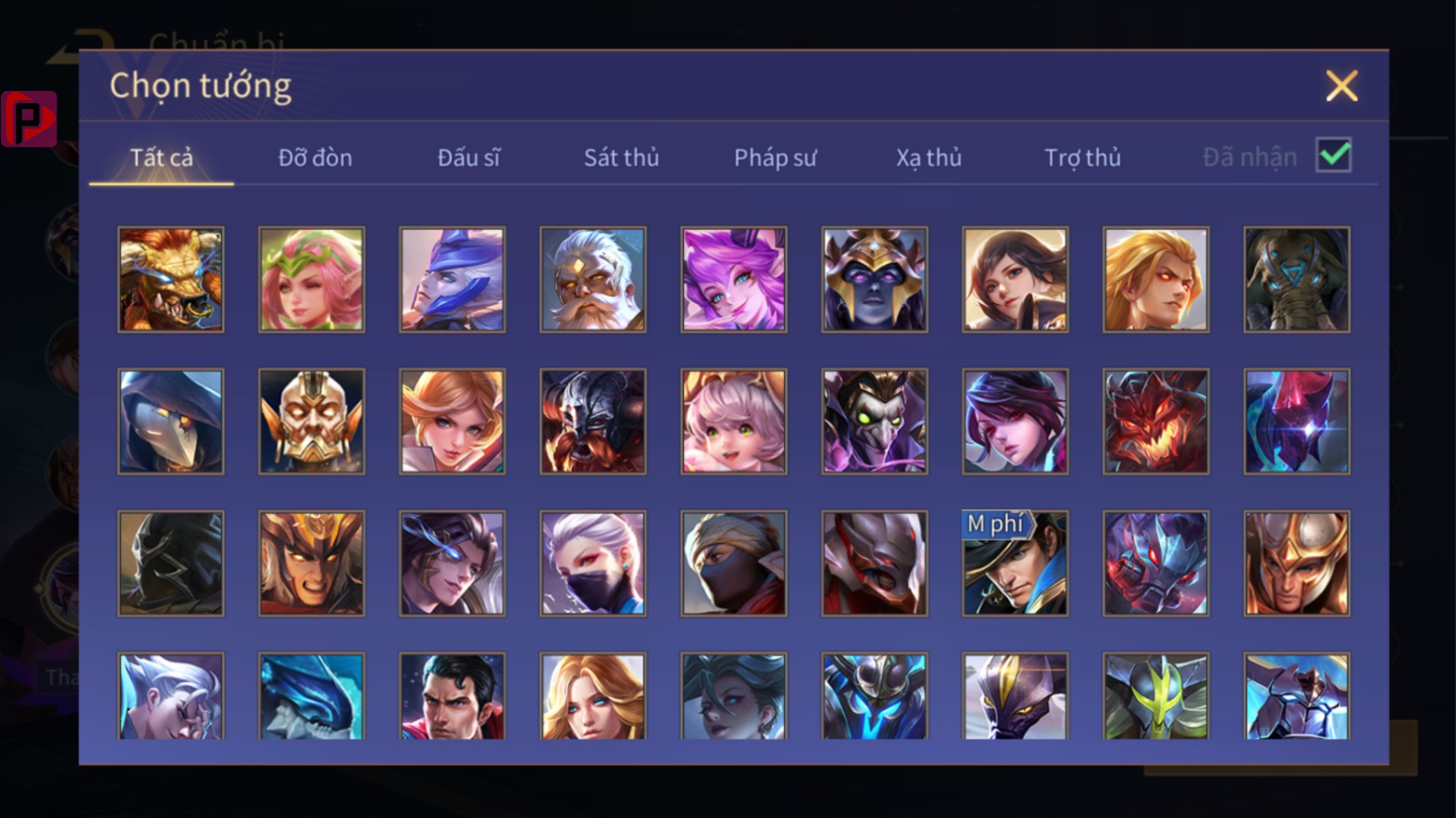Pick the Superman hero portrait
Viewport: 1456px width, 818px height.
pos(452,696)
